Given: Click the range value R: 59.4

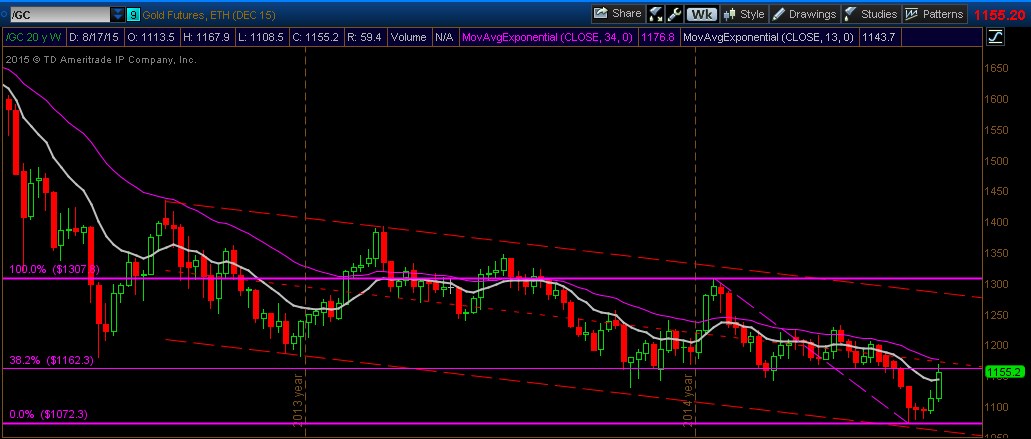Looking at the screenshot, I should pos(365,37).
